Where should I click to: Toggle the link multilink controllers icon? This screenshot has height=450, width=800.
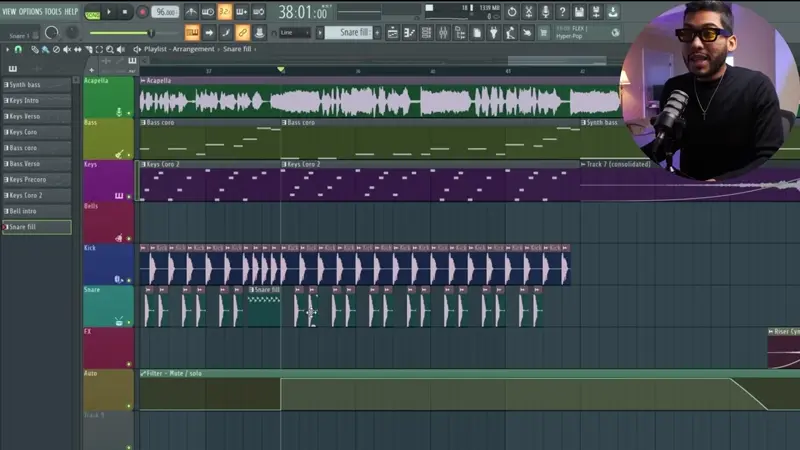[242, 33]
